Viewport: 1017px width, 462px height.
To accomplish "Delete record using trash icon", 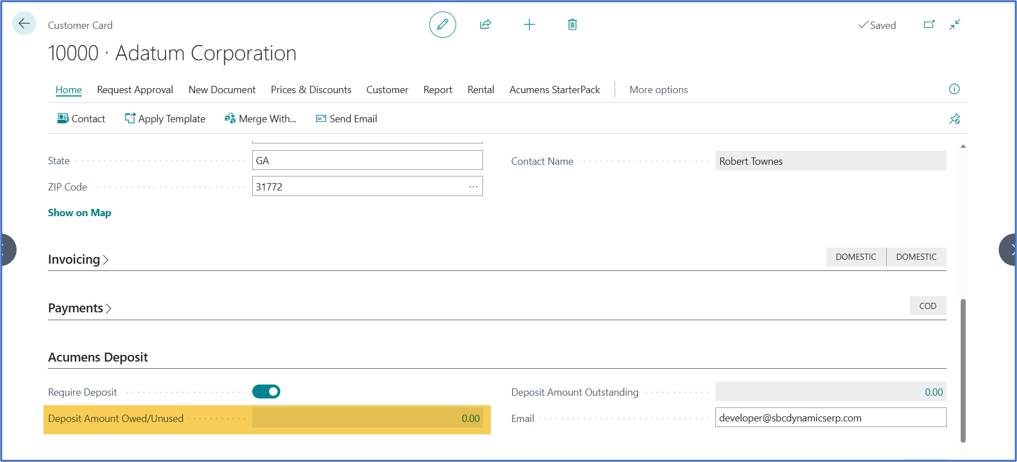I will [x=572, y=25].
